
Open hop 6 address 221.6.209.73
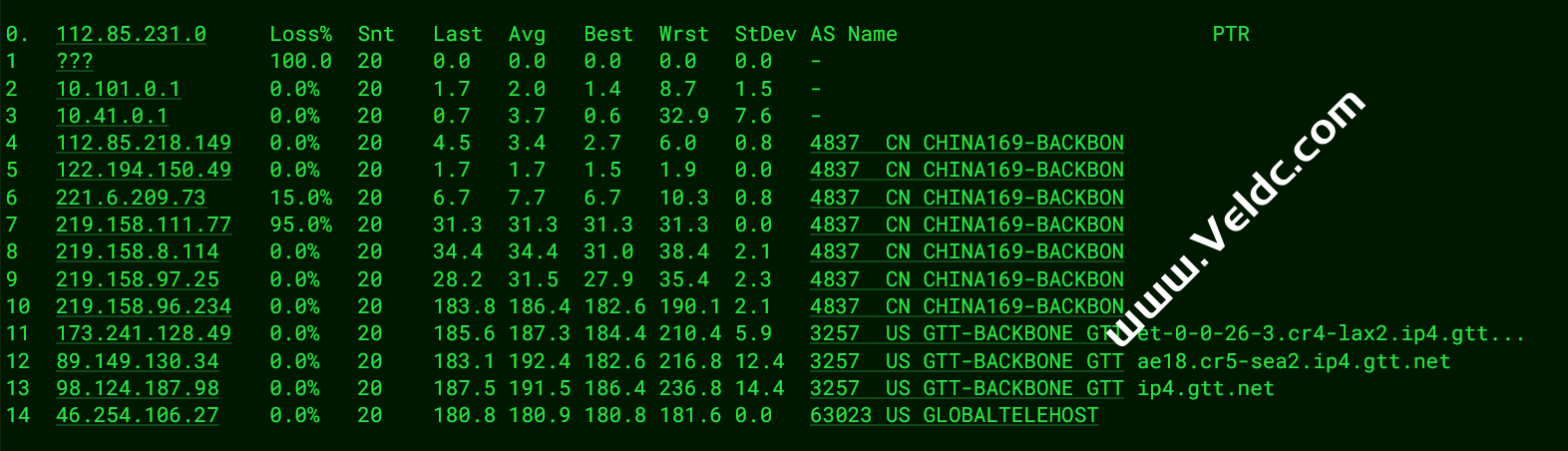coord(131,198)
